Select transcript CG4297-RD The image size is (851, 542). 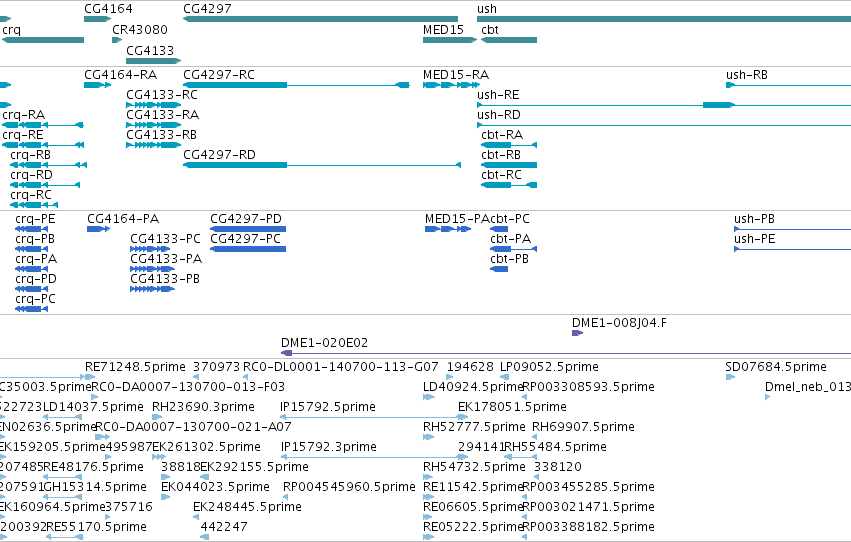[219, 155]
